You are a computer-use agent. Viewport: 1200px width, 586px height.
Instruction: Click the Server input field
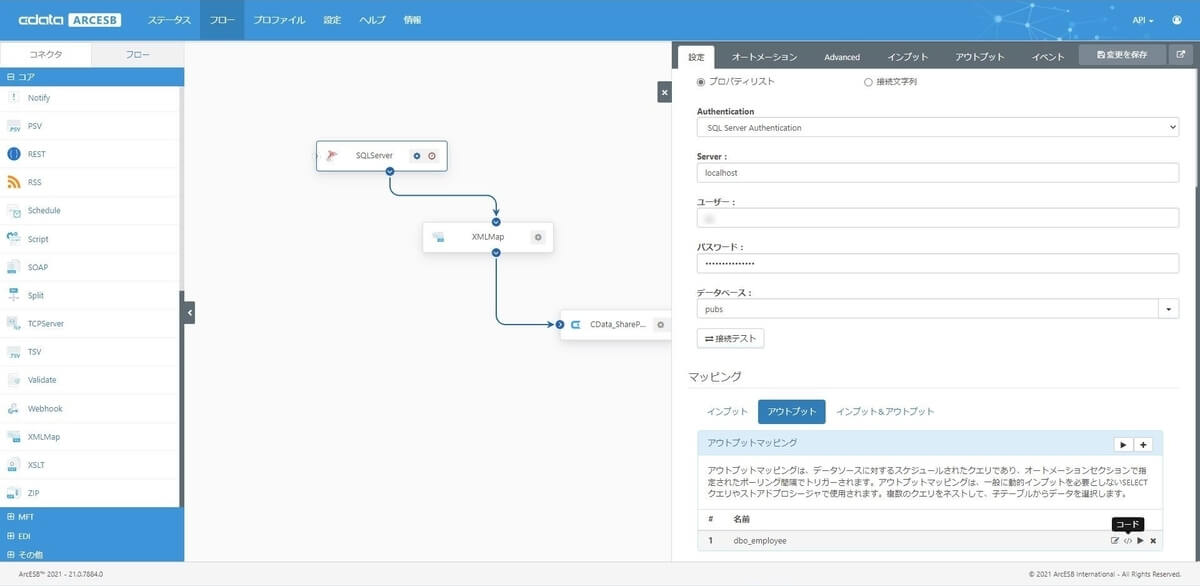coord(938,173)
